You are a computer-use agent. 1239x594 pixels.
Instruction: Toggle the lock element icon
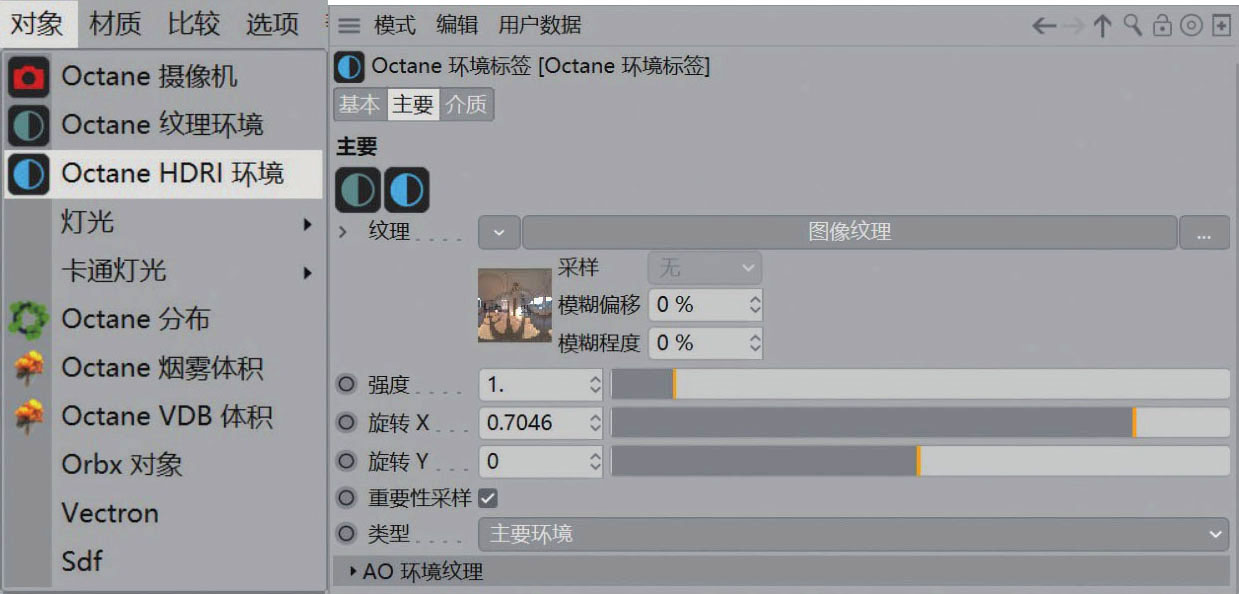(1162, 26)
